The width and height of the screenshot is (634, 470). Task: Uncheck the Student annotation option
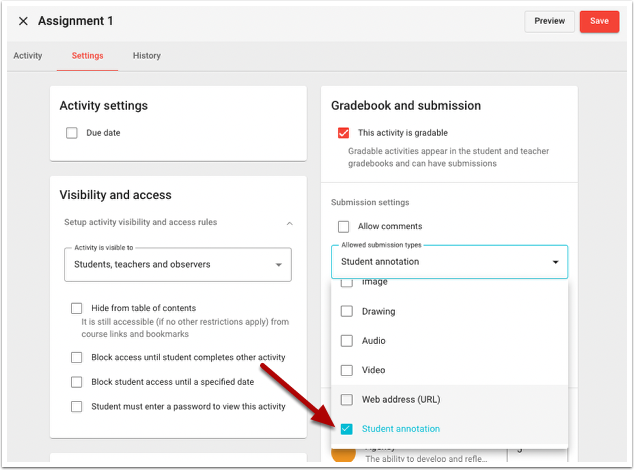[x=347, y=429]
